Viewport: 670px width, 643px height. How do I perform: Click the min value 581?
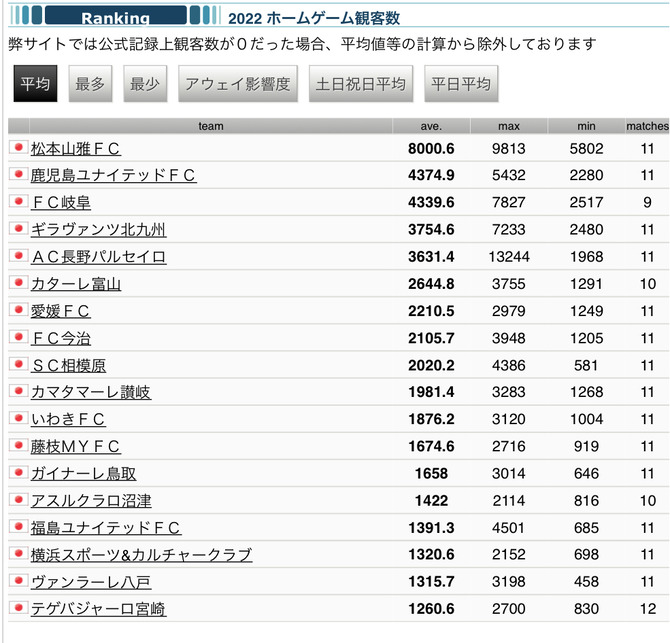[x=586, y=365]
